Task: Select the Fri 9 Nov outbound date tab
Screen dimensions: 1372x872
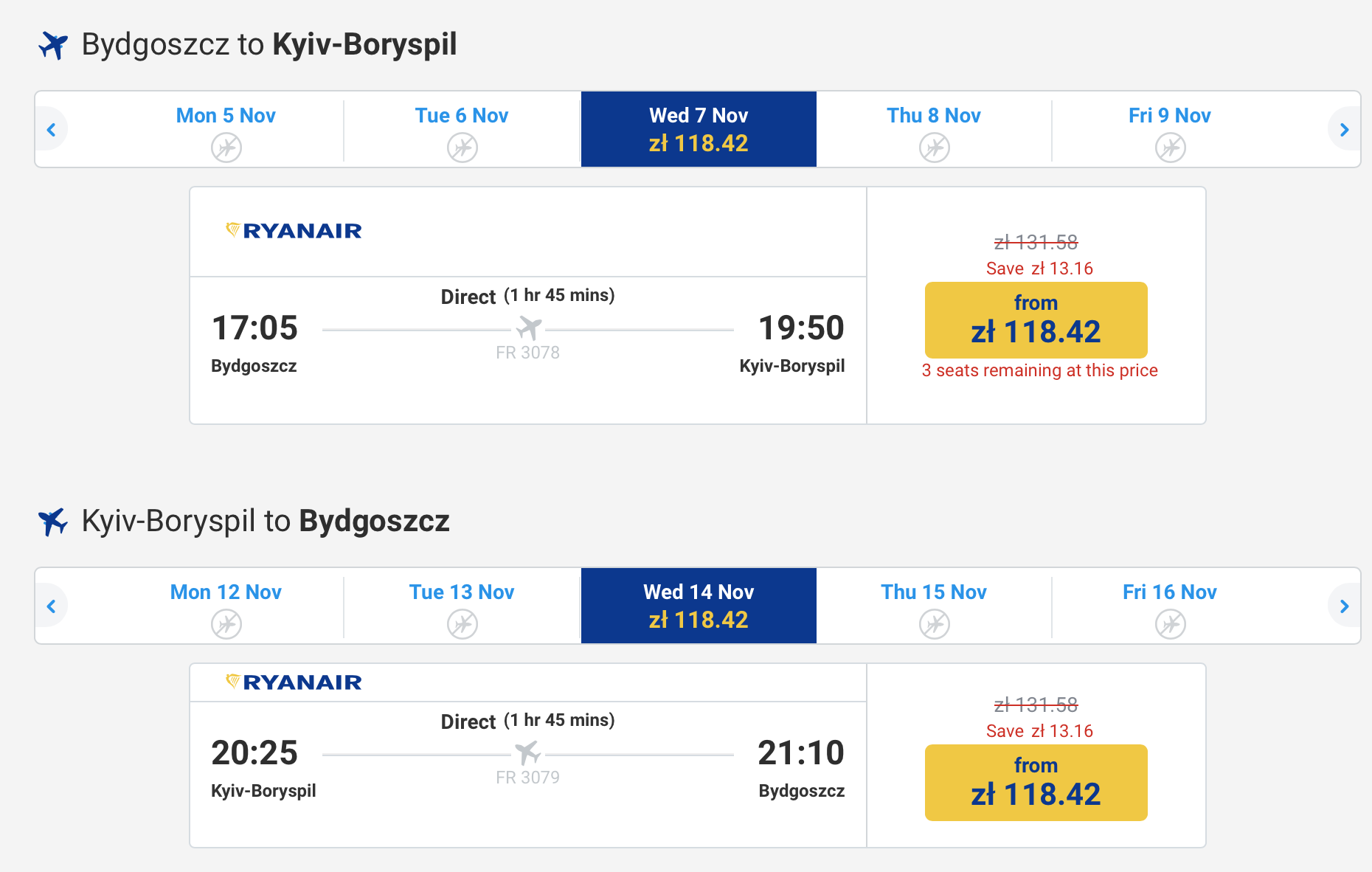Action: click(1170, 129)
